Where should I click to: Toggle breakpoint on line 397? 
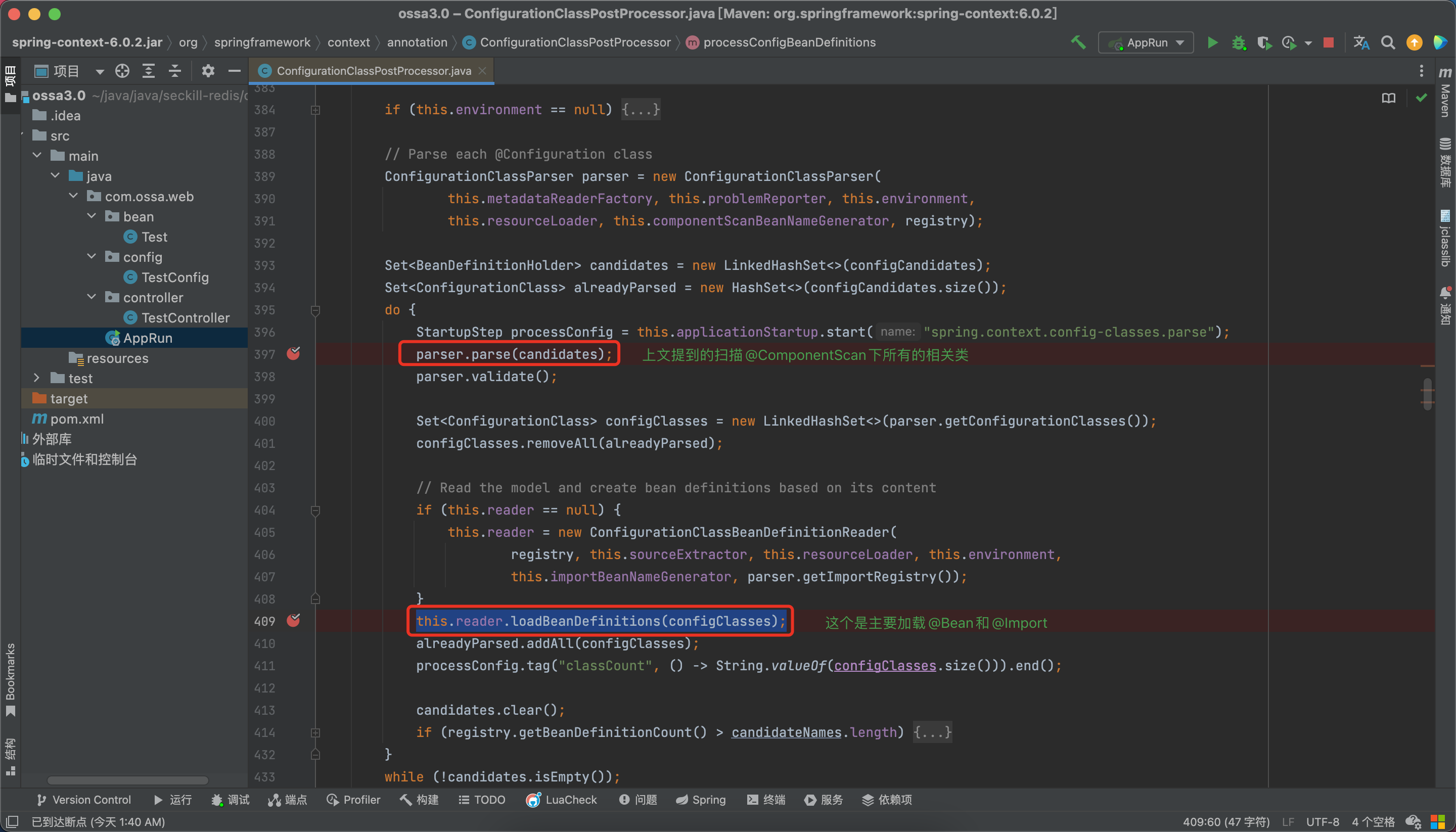294,354
